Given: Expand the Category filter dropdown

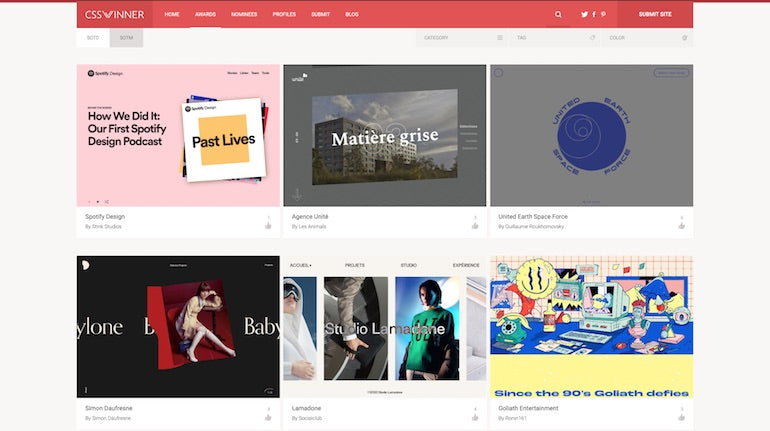Looking at the screenshot, I should click(x=461, y=38).
